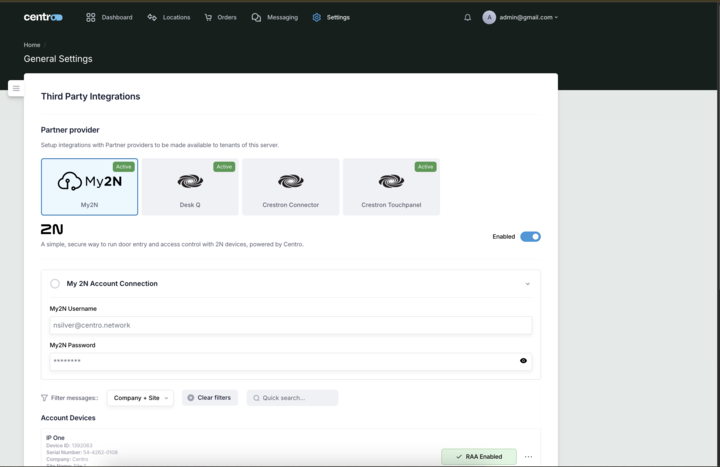Select the My 2N Account Connection radio circle

(55, 284)
